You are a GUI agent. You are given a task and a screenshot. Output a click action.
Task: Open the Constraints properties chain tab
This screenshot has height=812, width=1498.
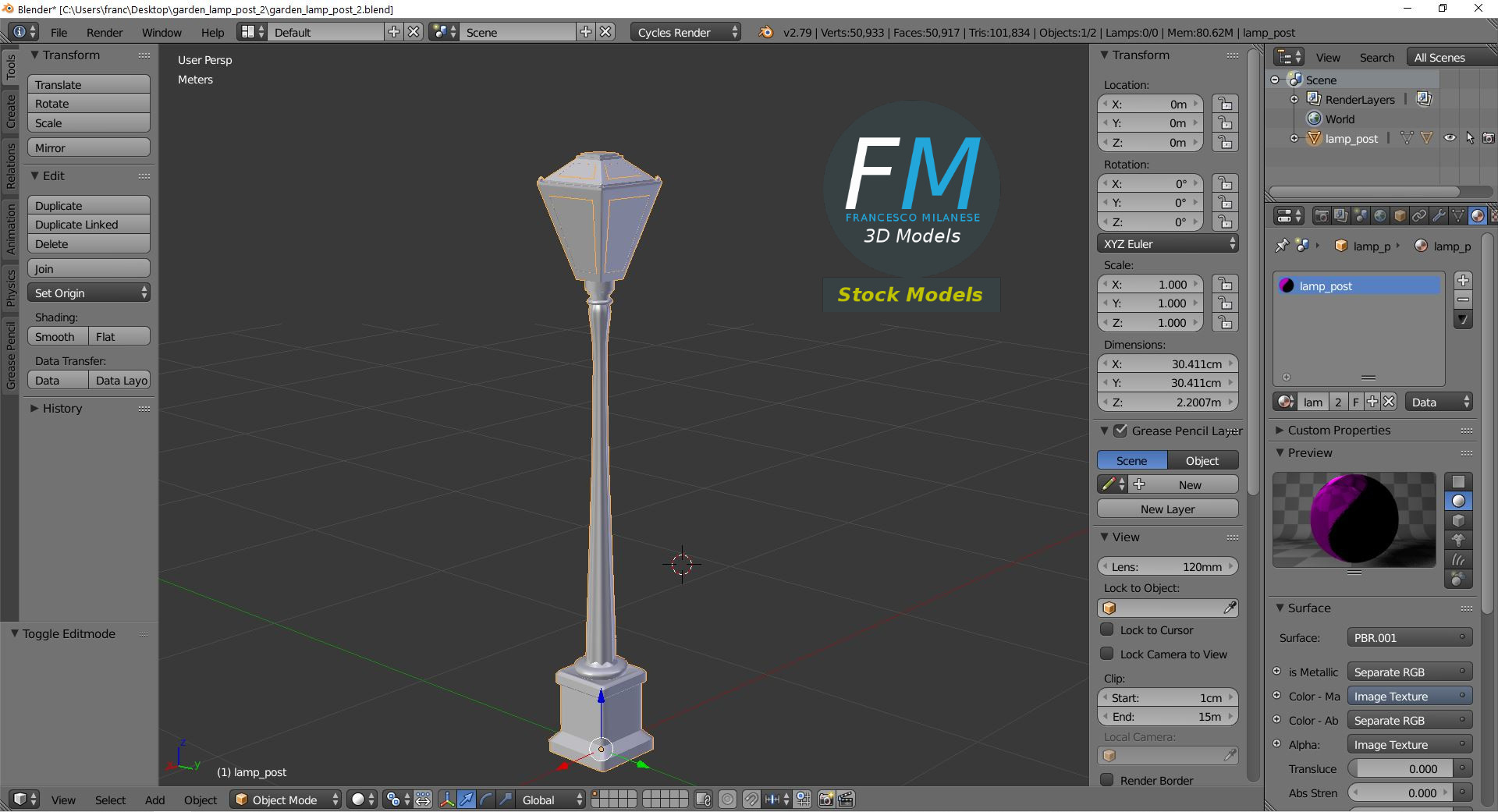1419,216
